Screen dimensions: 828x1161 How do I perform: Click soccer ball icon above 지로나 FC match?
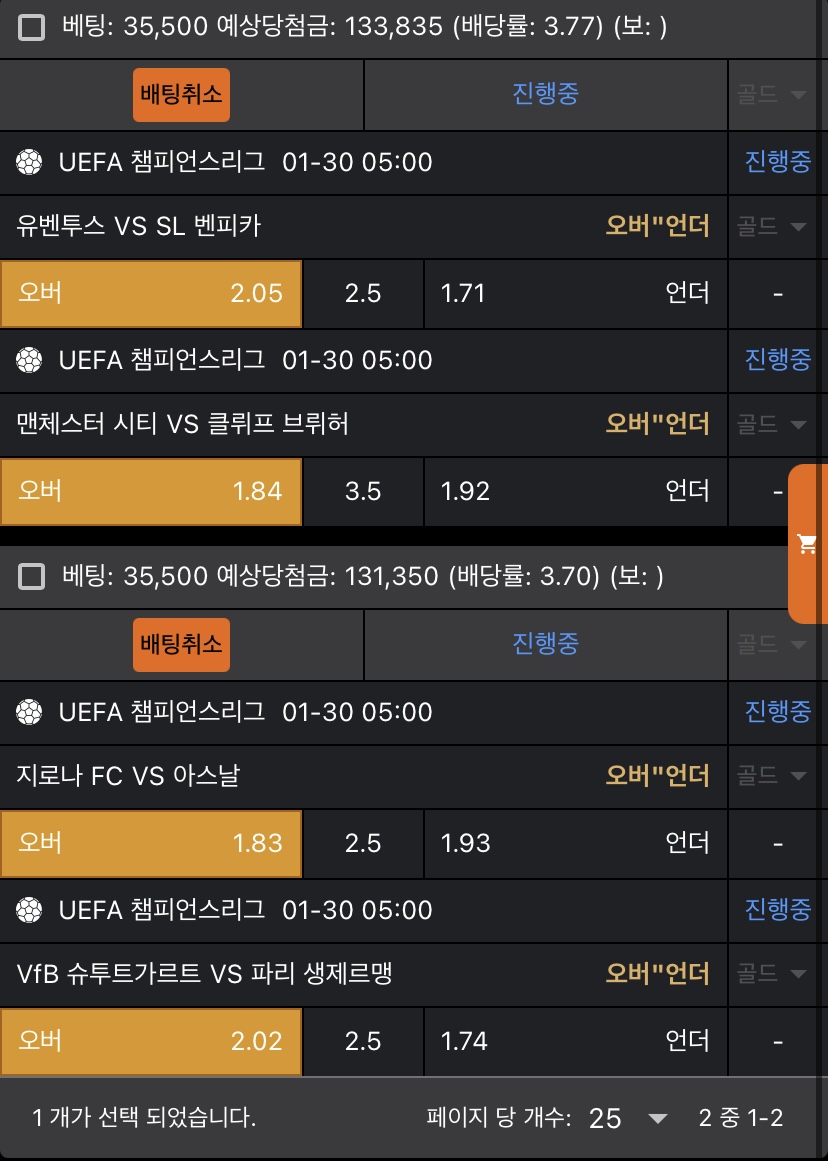coord(30,712)
